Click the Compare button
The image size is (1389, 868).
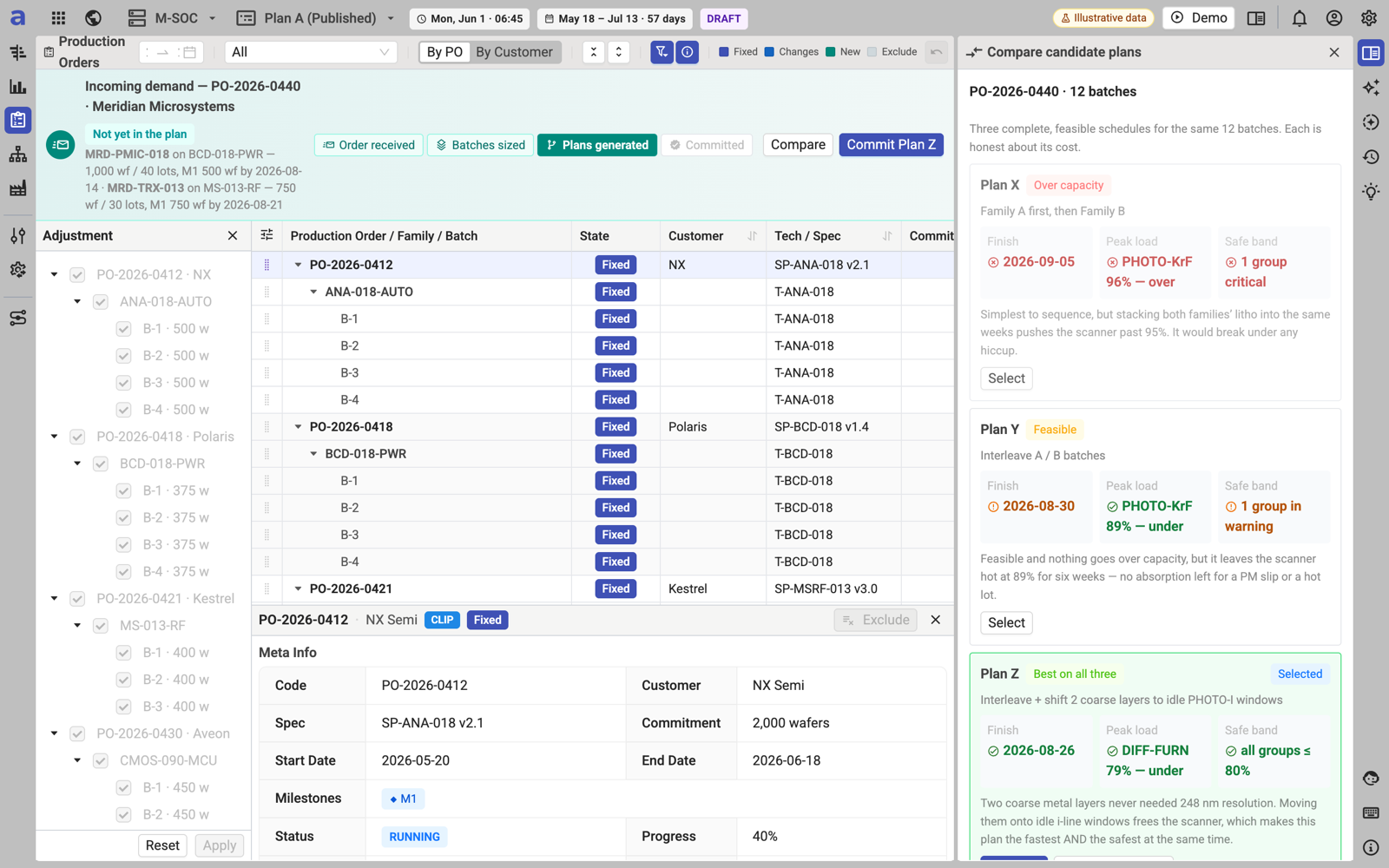pos(798,145)
